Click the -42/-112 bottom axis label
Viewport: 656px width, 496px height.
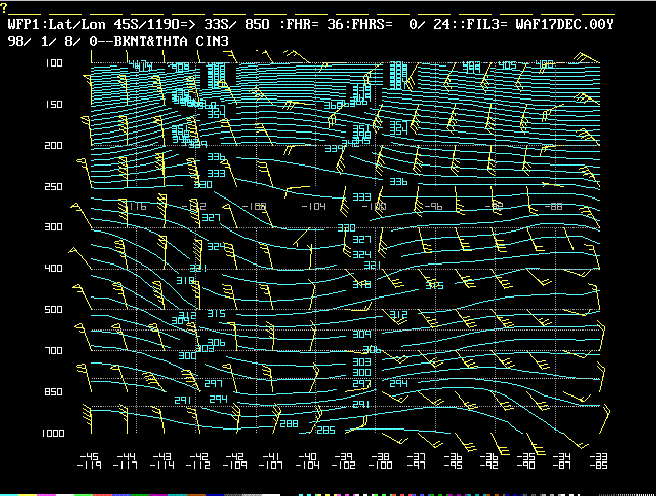pyautogui.click(x=198, y=461)
